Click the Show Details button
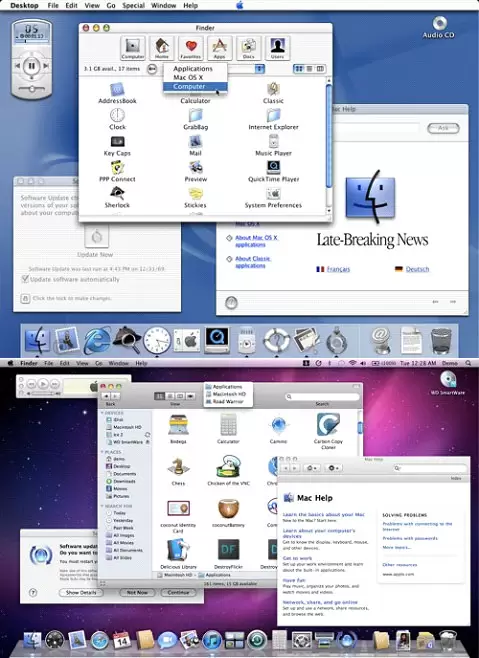This screenshot has width=479, height=658. (x=81, y=593)
